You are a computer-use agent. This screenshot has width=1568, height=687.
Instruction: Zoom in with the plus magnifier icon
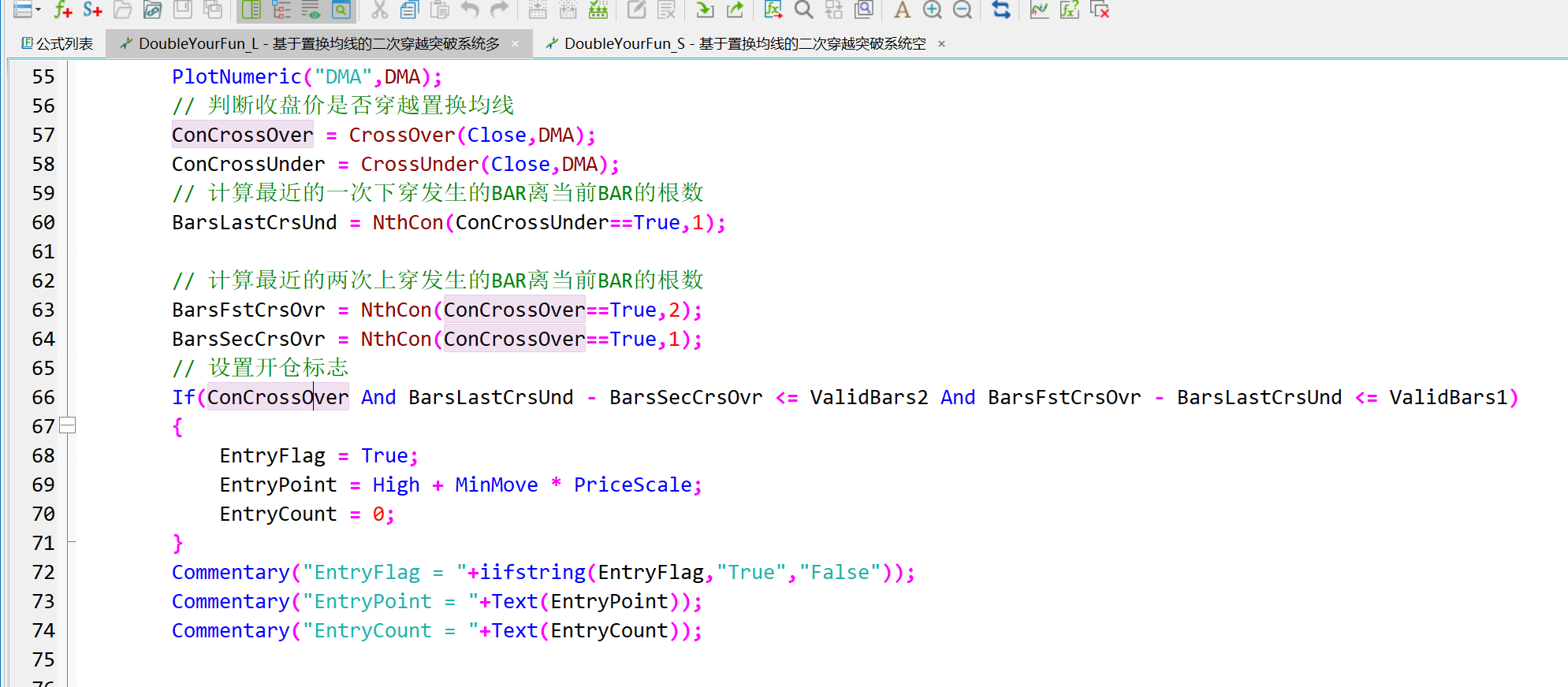[x=932, y=9]
